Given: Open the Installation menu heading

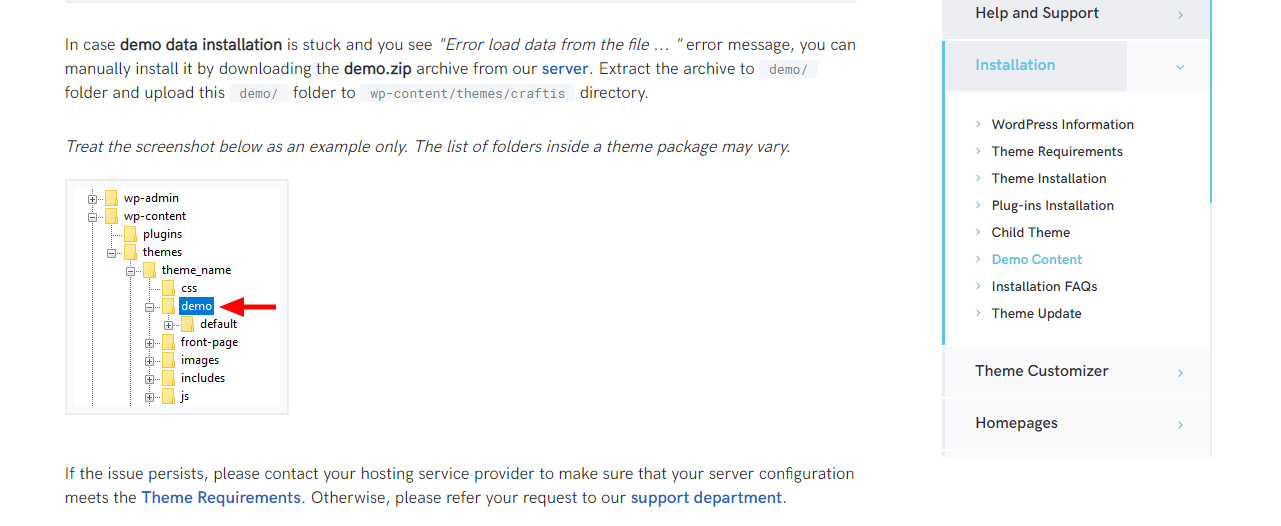Looking at the screenshot, I should (1015, 65).
